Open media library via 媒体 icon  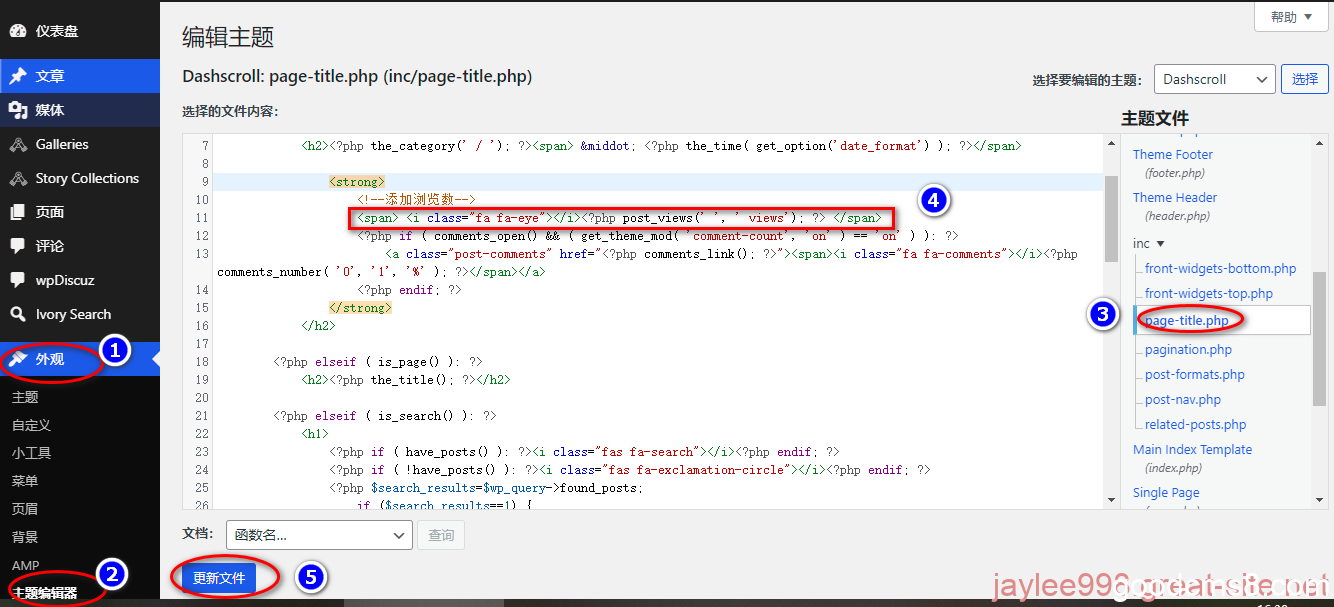(18, 110)
